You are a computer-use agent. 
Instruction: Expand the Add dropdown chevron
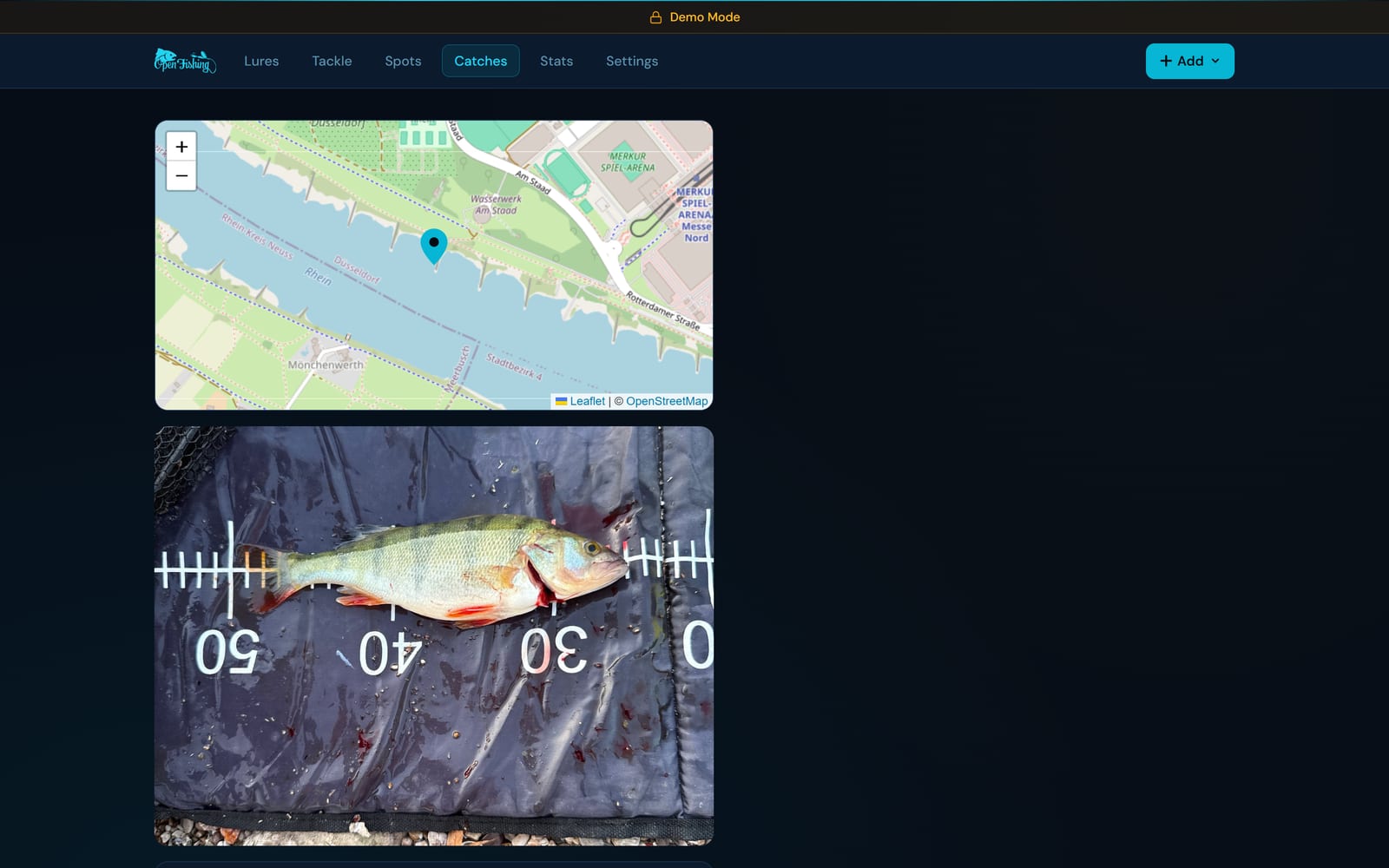[x=1215, y=61]
